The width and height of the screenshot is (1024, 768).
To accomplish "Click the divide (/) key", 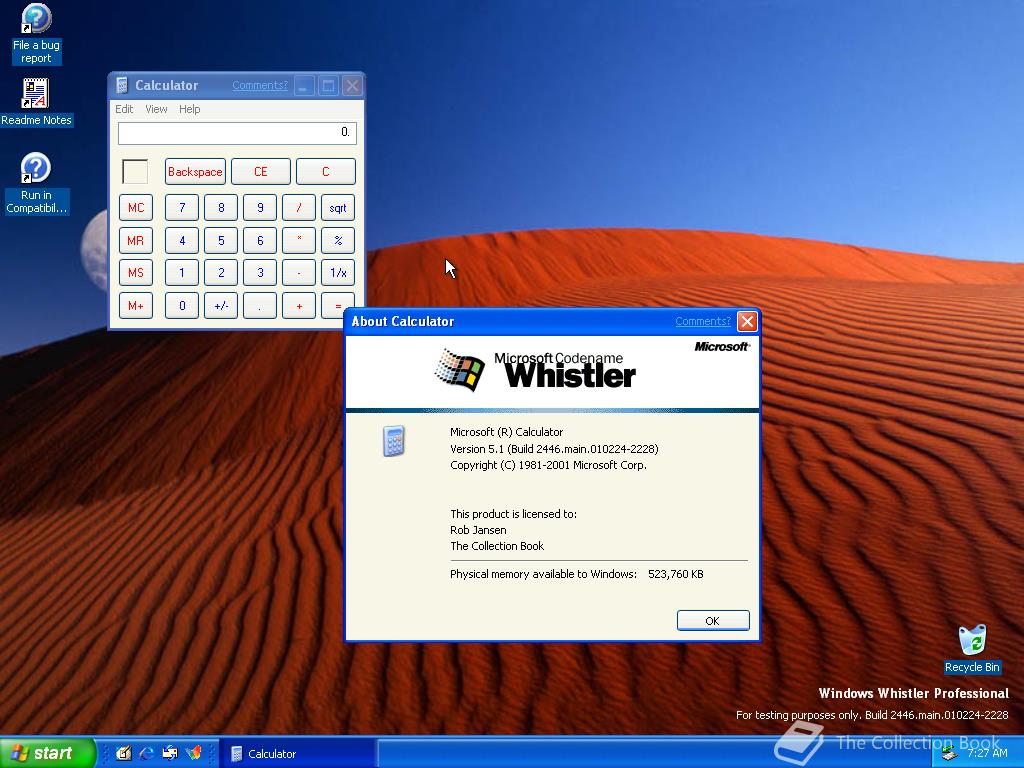I will (x=299, y=208).
